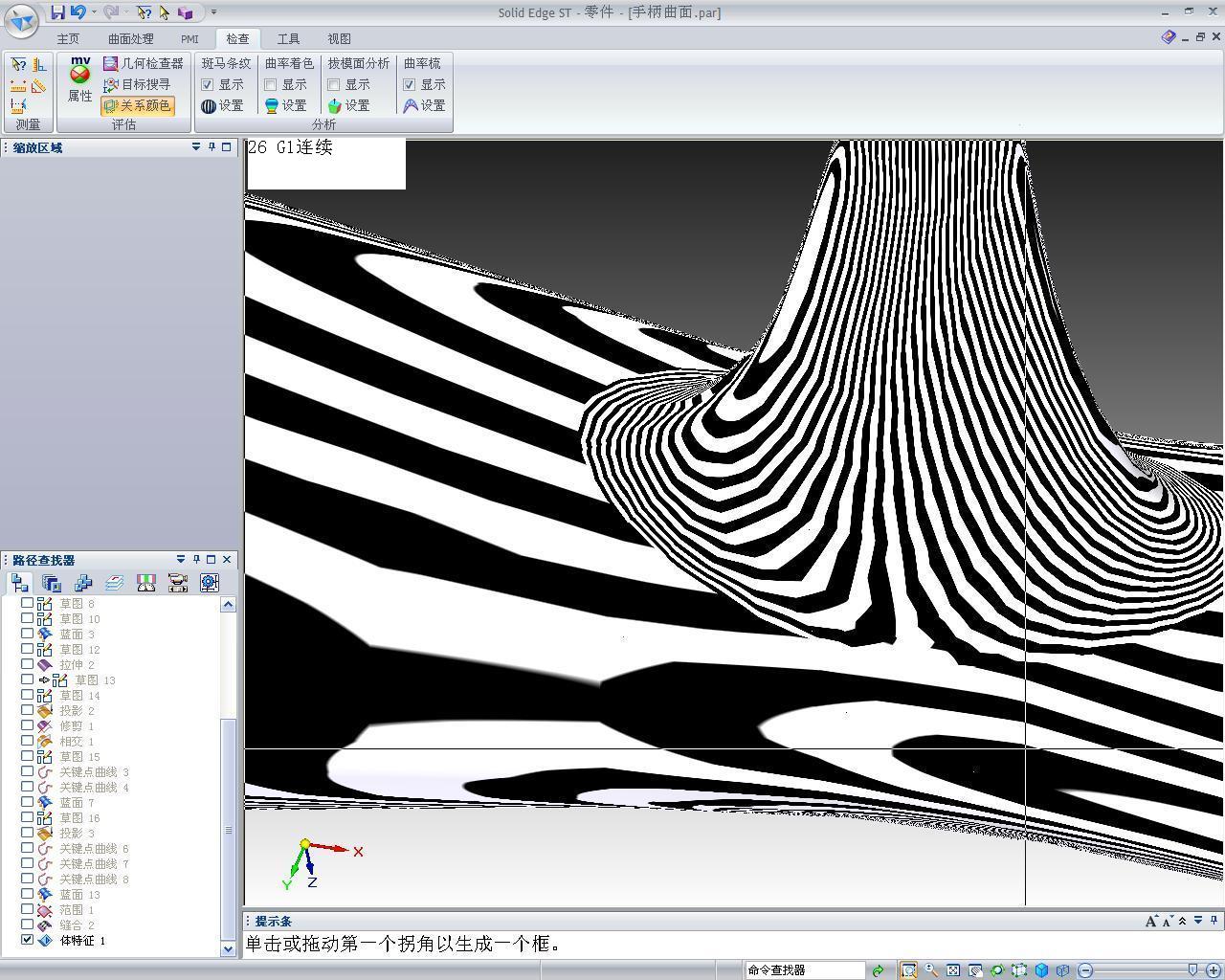1225x980 pixels.
Task: Uncheck 斑马条纹 显示 checkbox
Action: click(x=207, y=84)
